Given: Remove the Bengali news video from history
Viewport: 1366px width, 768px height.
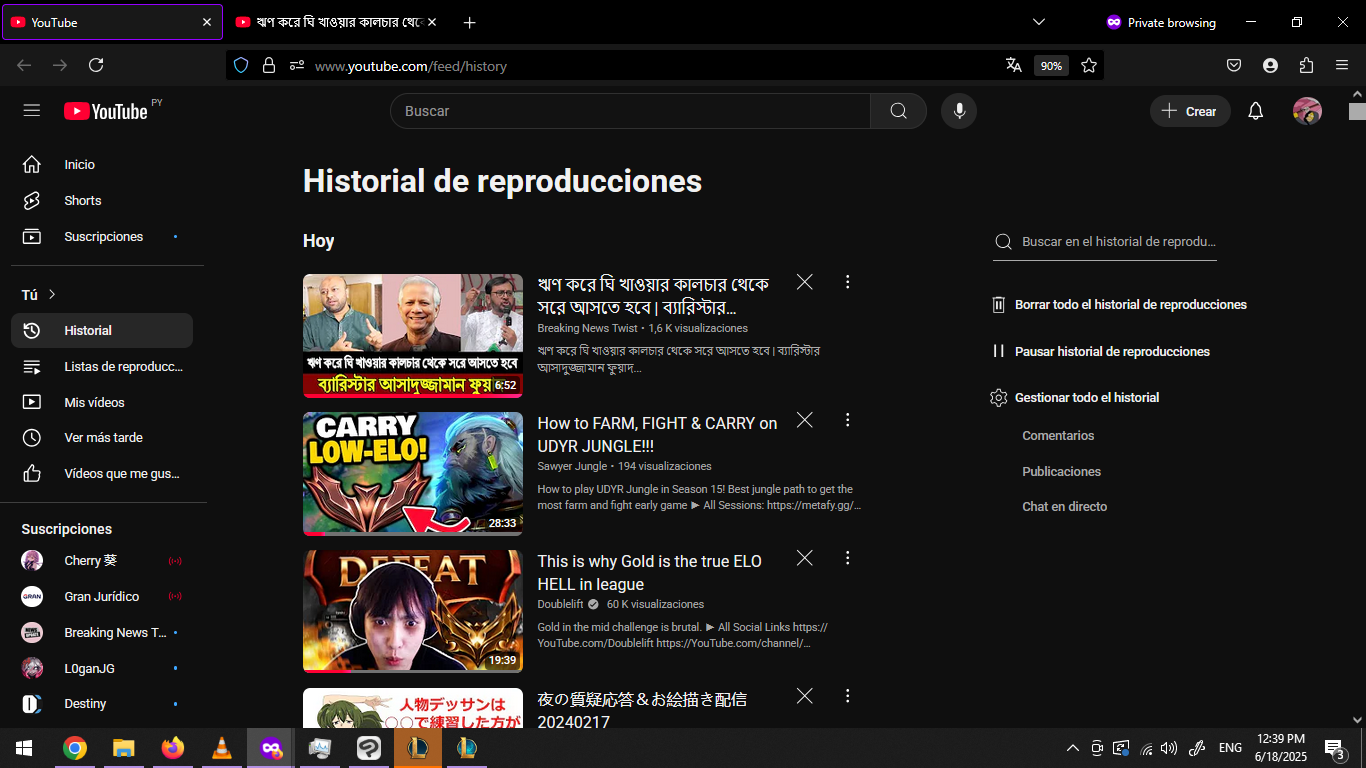Looking at the screenshot, I should tap(805, 282).
